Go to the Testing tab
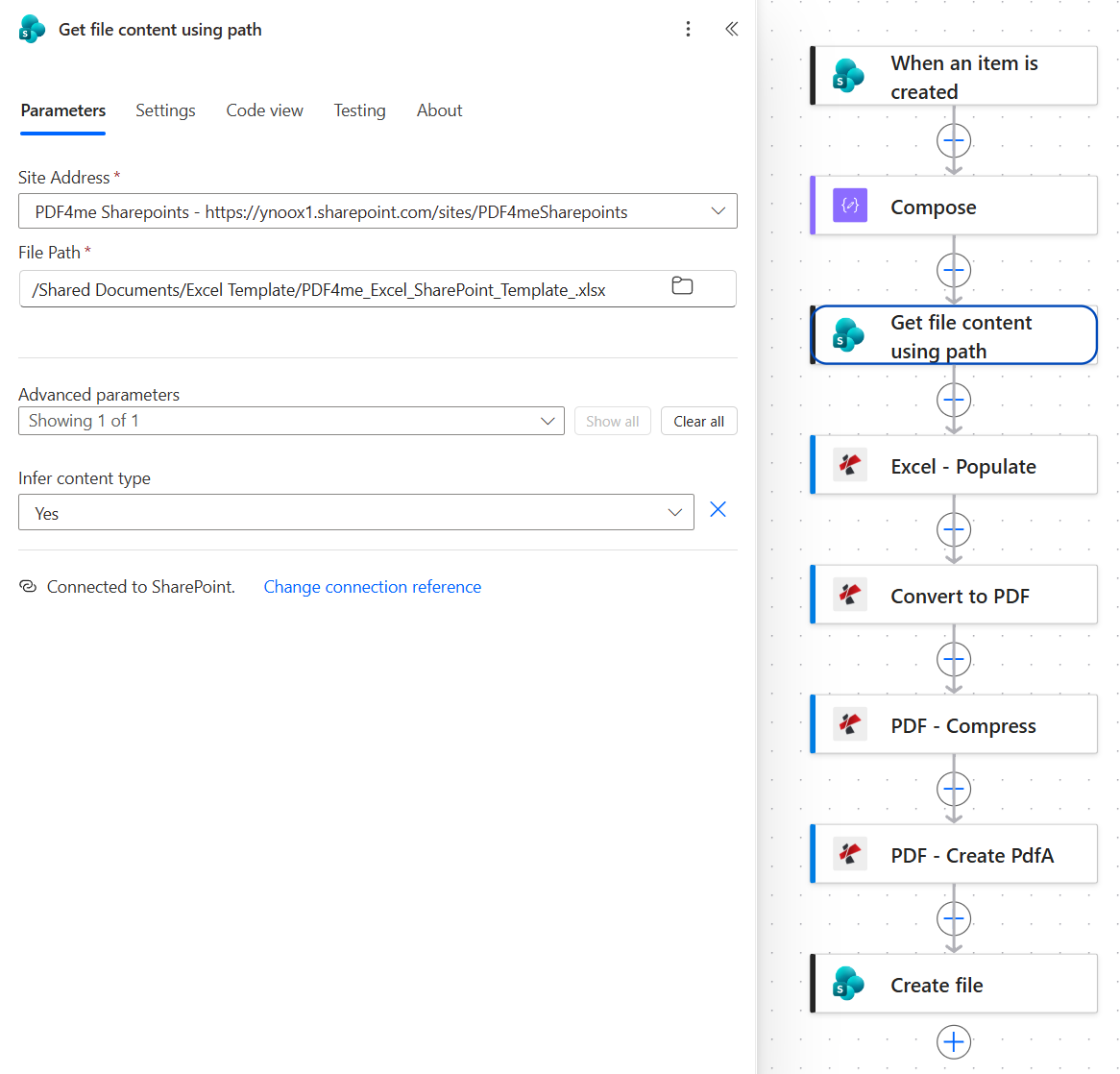The width and height of the screenshot is (1120, 1074). pos(359,110)
